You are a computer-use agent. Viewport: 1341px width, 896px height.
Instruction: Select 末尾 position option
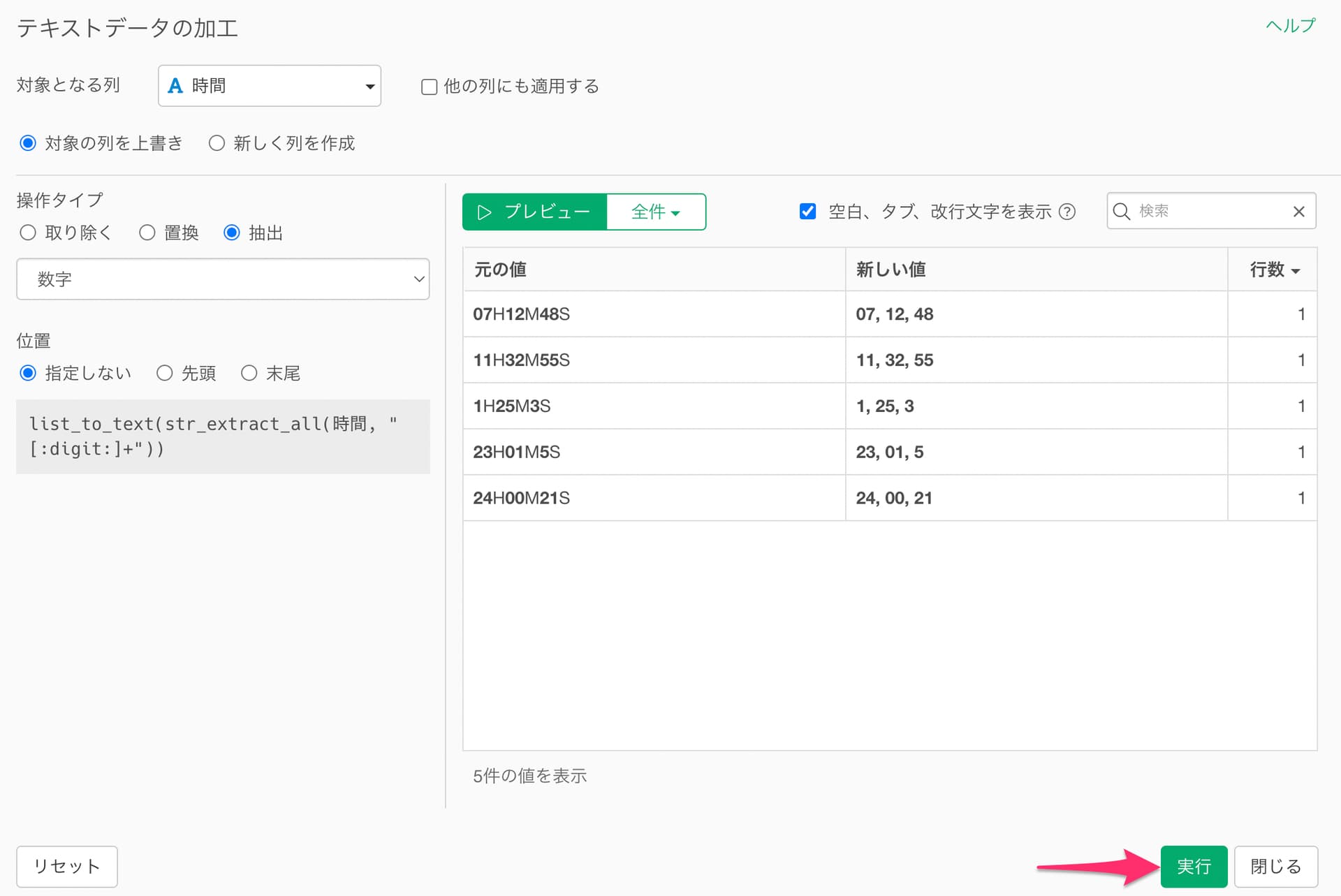pyautogui.click(x=249, y=373)
